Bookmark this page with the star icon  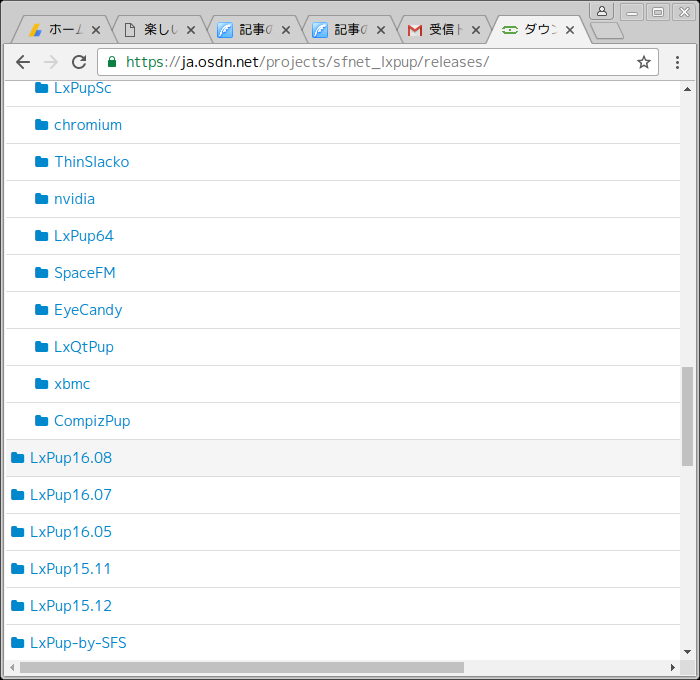click(x=643, y=62)
